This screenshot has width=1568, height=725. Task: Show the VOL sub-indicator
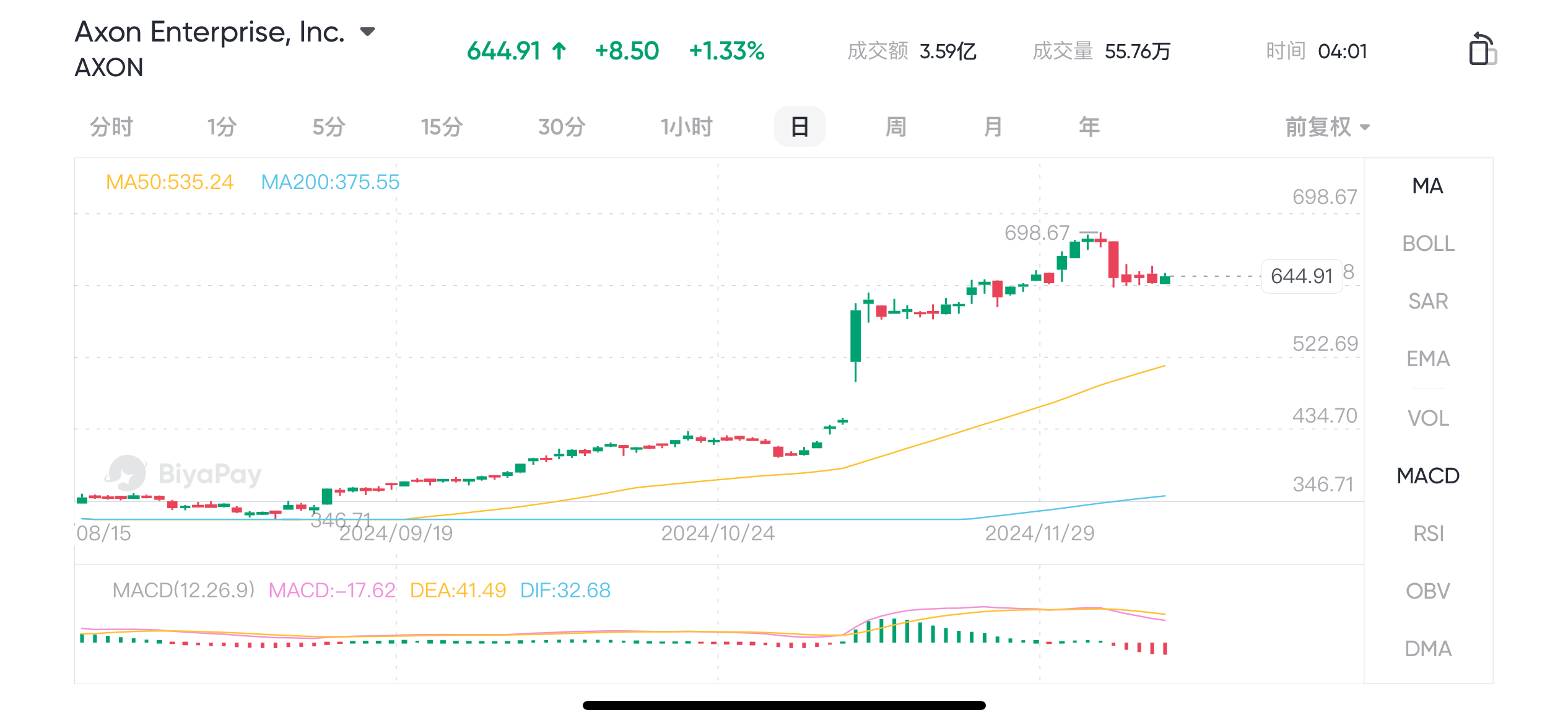(x=1428, y=418)
